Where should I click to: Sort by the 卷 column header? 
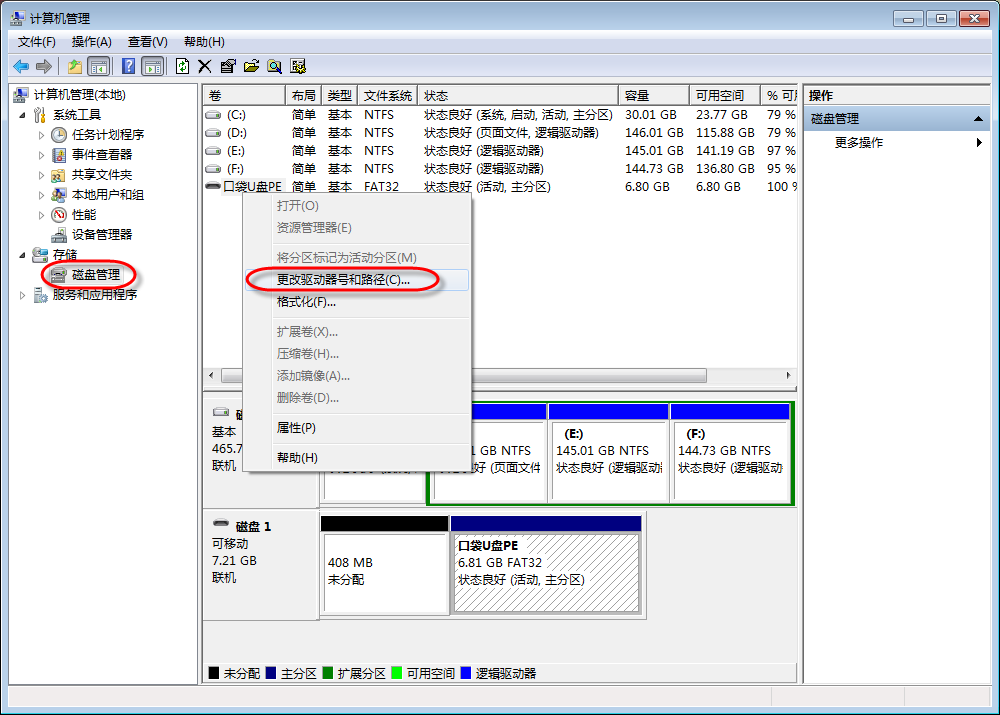244,96
